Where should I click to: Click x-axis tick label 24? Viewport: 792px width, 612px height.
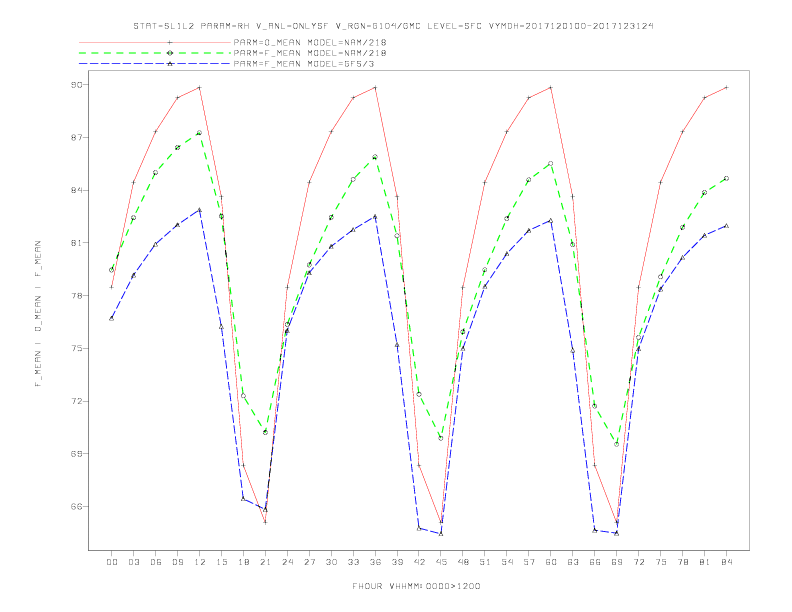pyautogui.click(x=287, y=562)
